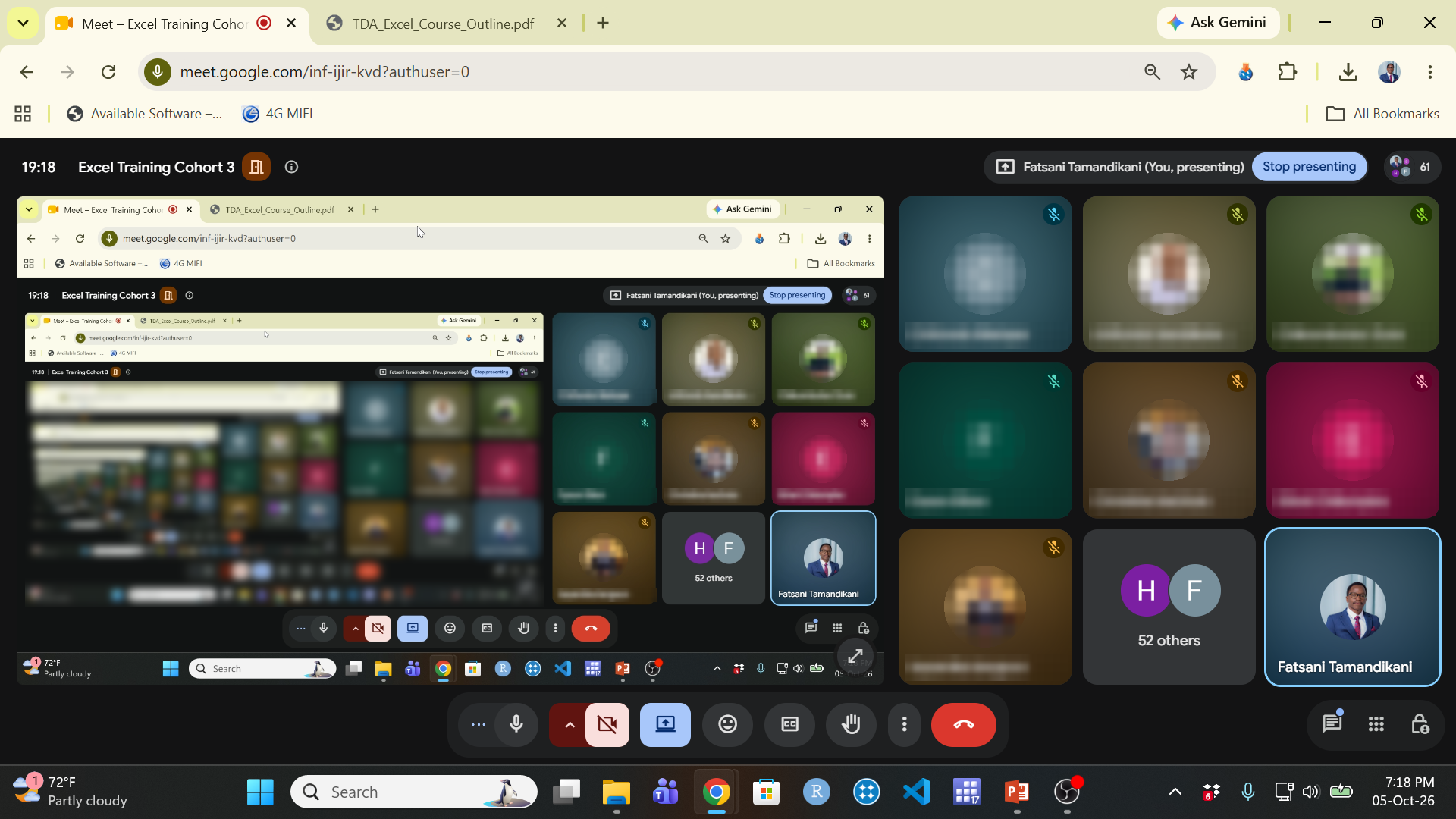Open audio settings ellipsis beside microphone
This screenshot has height=819, width=1456.
pyautogui.click(x=479, y=724)
